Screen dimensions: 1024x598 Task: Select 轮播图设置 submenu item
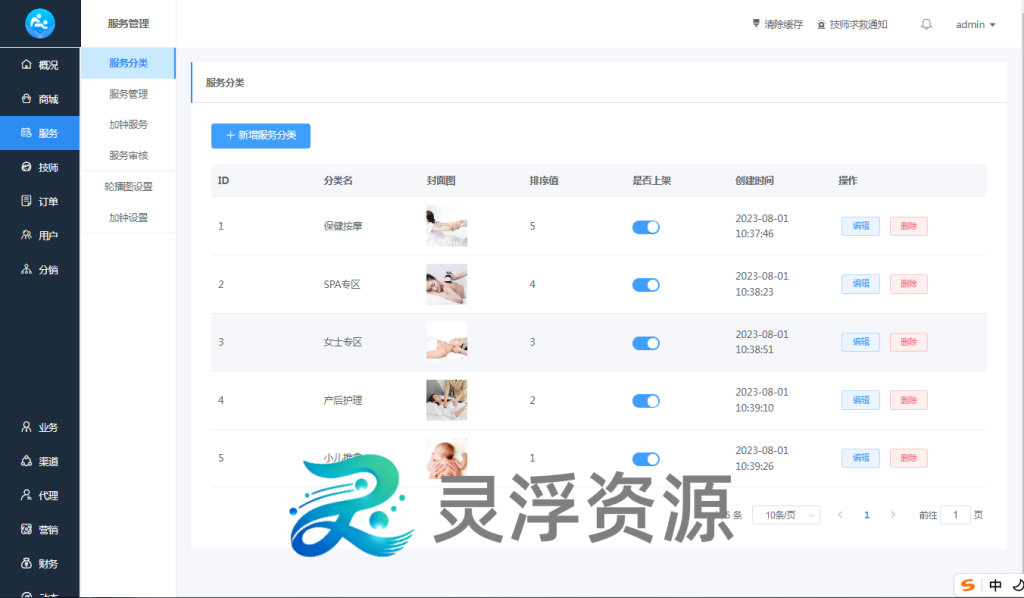tap(128, 186)
